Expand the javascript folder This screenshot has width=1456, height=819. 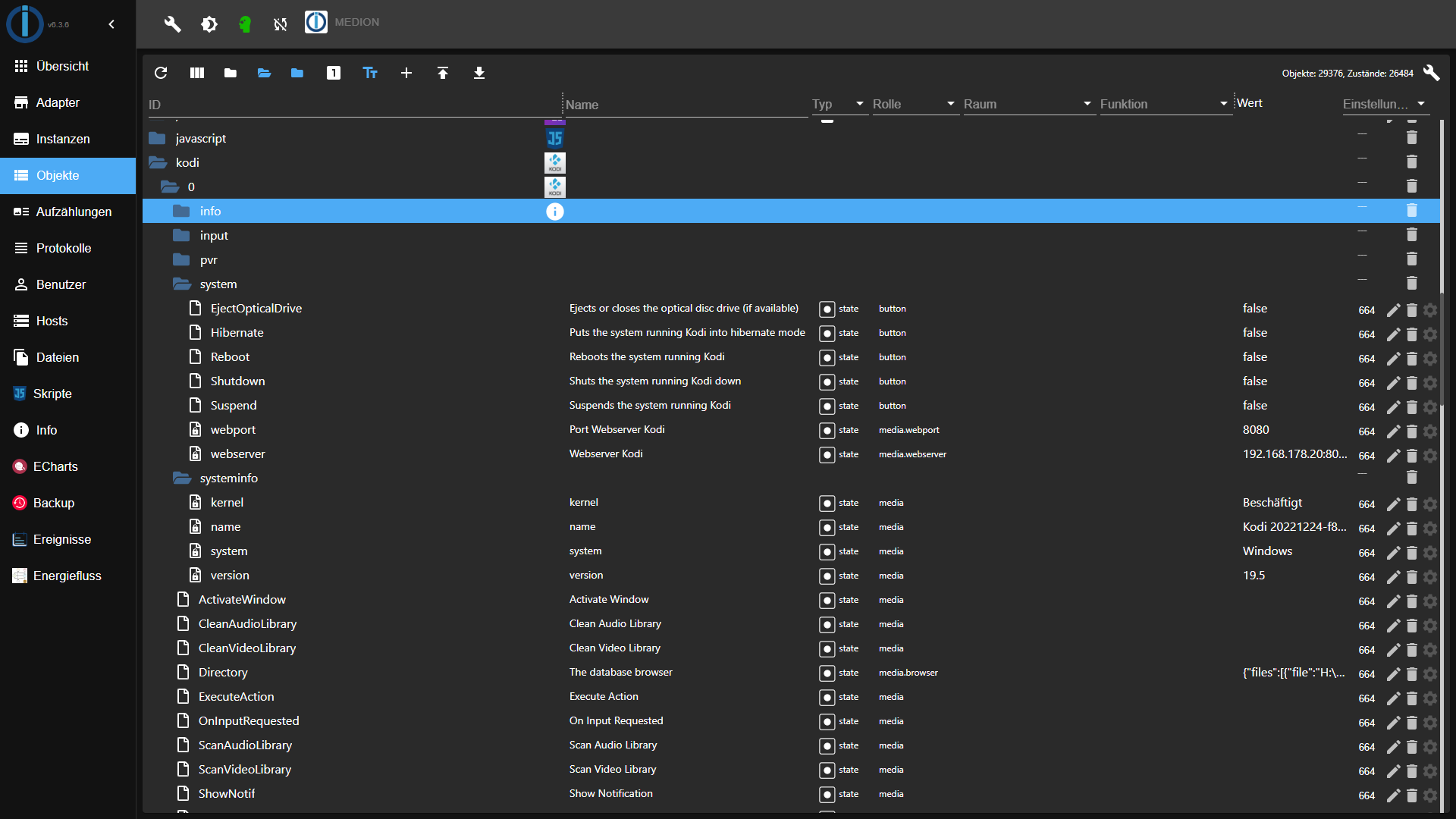[x=158, y=138]
